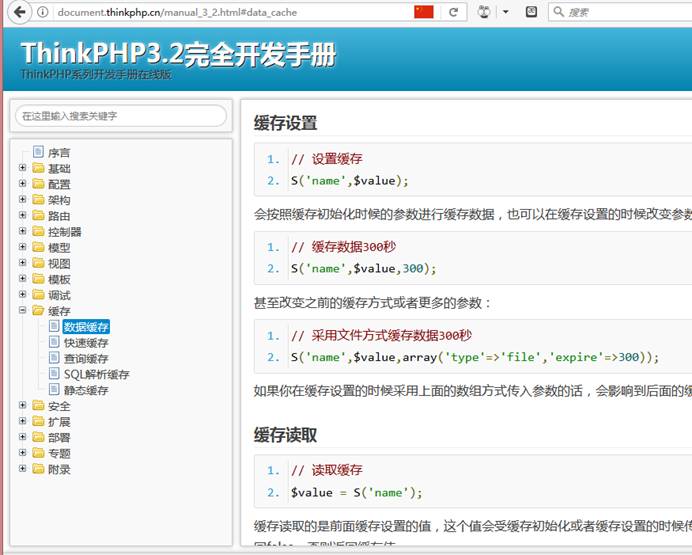Image resolution: width=692 pixels, height=555 pixels.
Task: Click the magnifier icon in browser search box
Action: tap(558, 12)
